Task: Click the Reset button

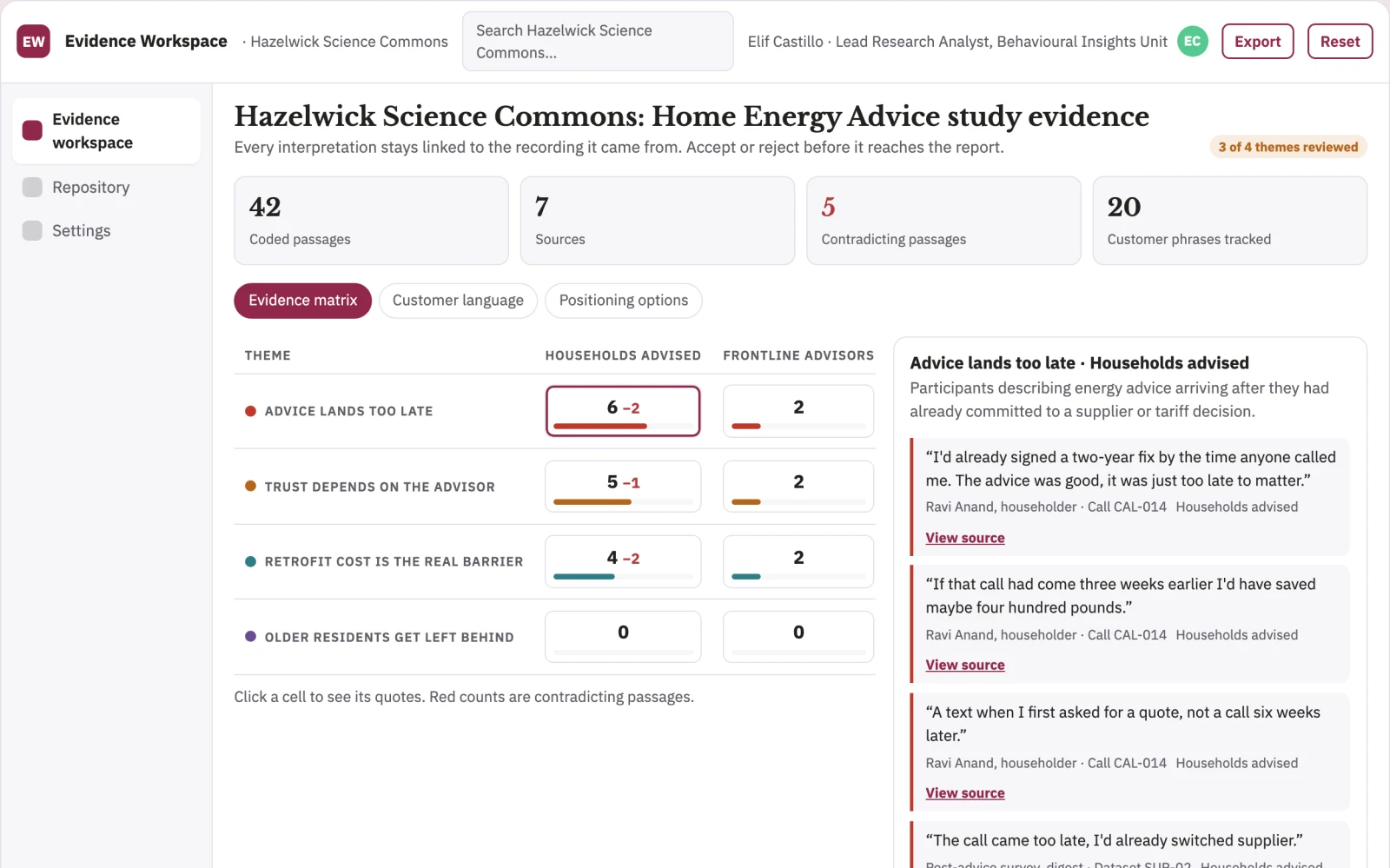Action: [x=1340, y=42]
